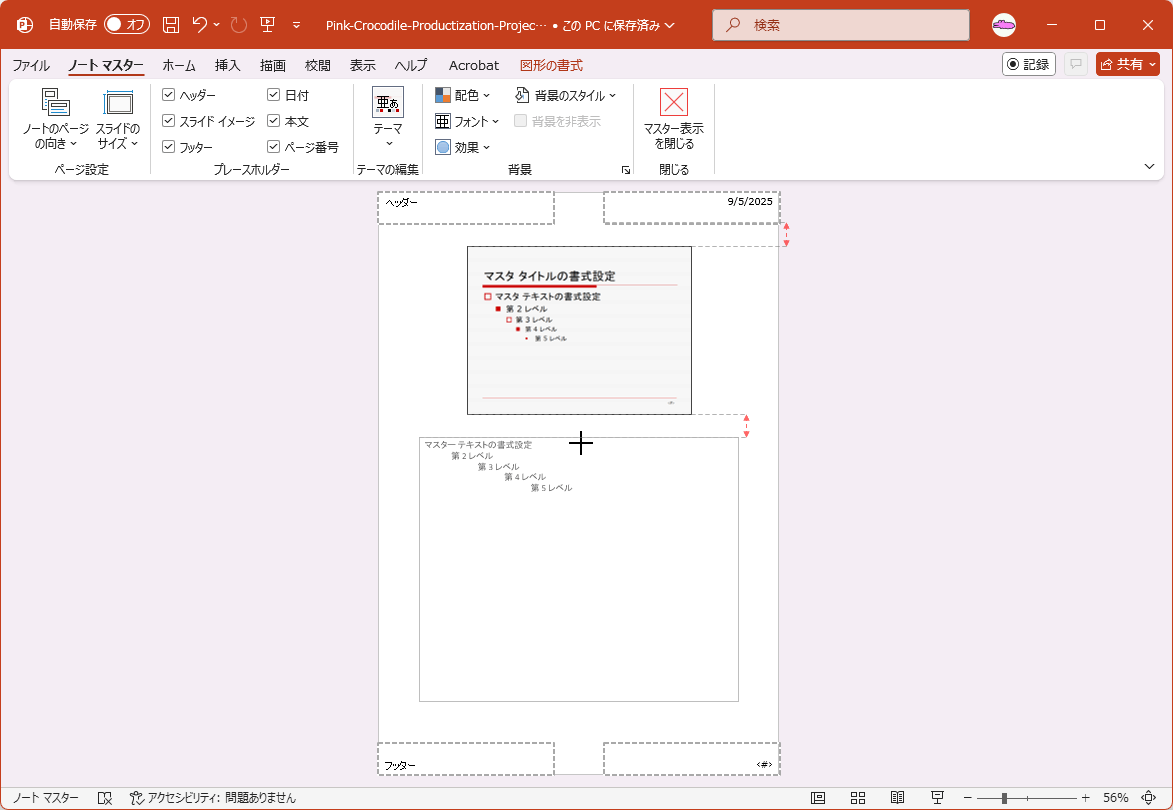This screenshot has height=810, width=1173.
Task: Click Undo dropdown arrow
Action: [217, 25]
